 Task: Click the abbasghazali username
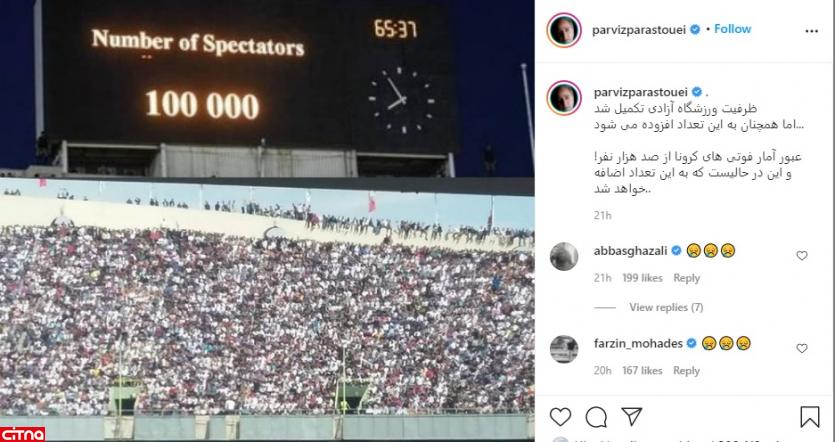[x=631, y=251]
